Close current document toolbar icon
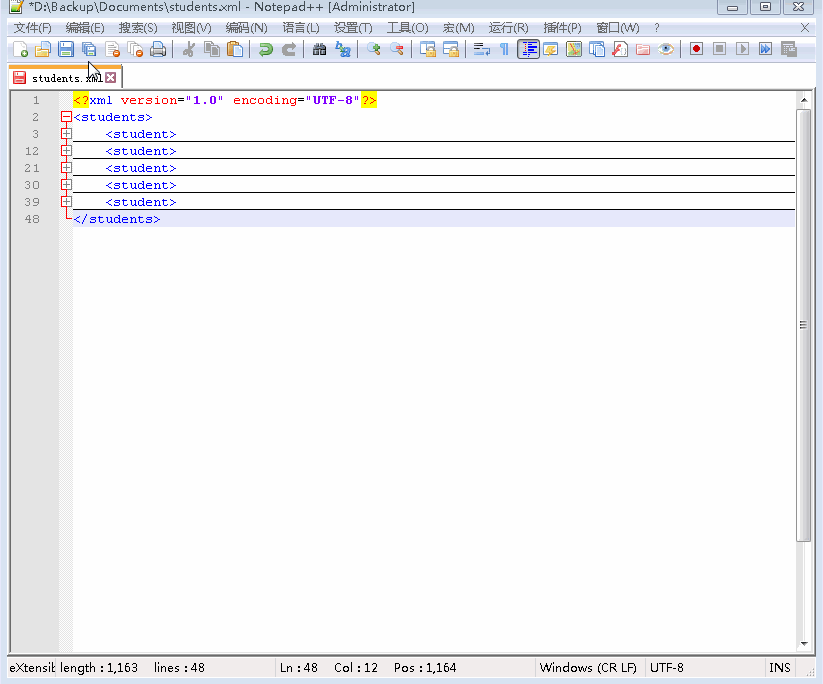This screenshot has width=823, height=684. tap(112, 49)
